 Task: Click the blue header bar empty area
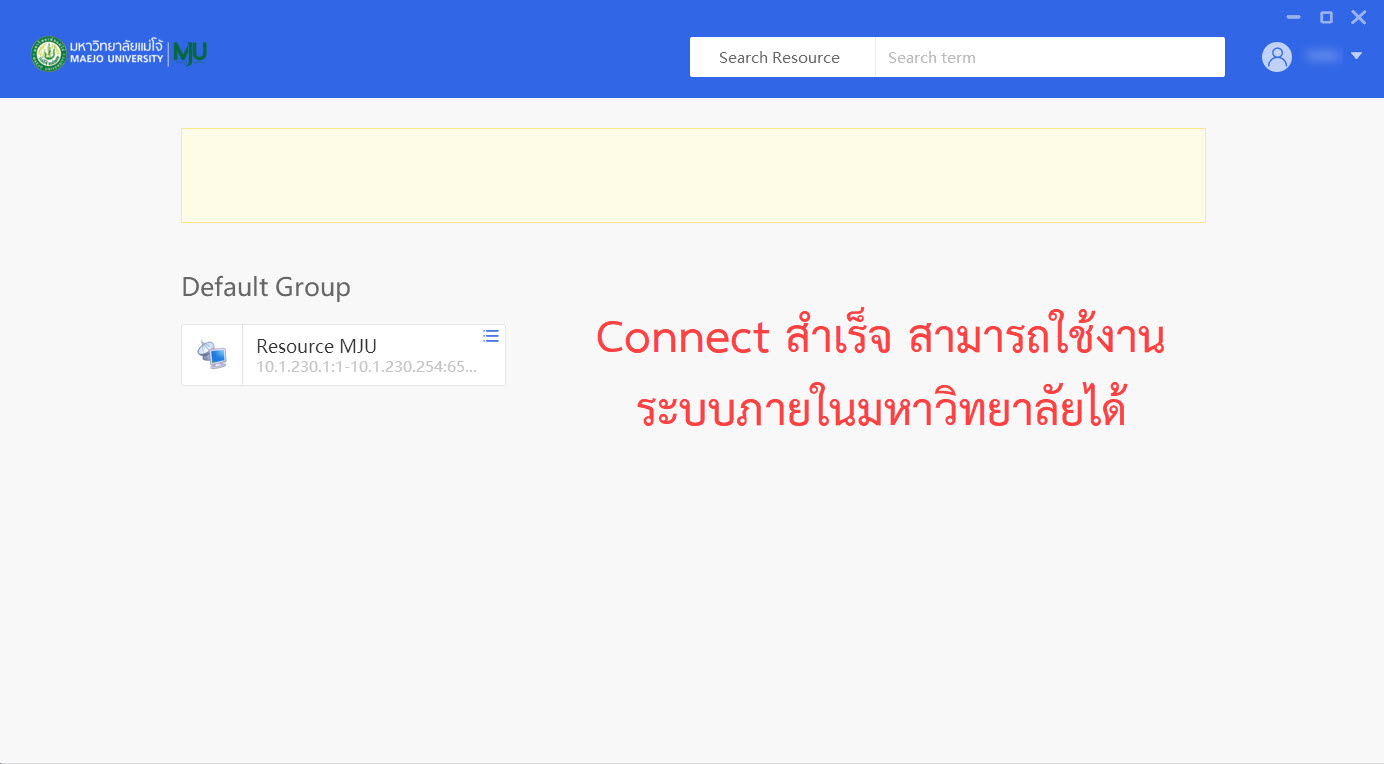(450, 50)
